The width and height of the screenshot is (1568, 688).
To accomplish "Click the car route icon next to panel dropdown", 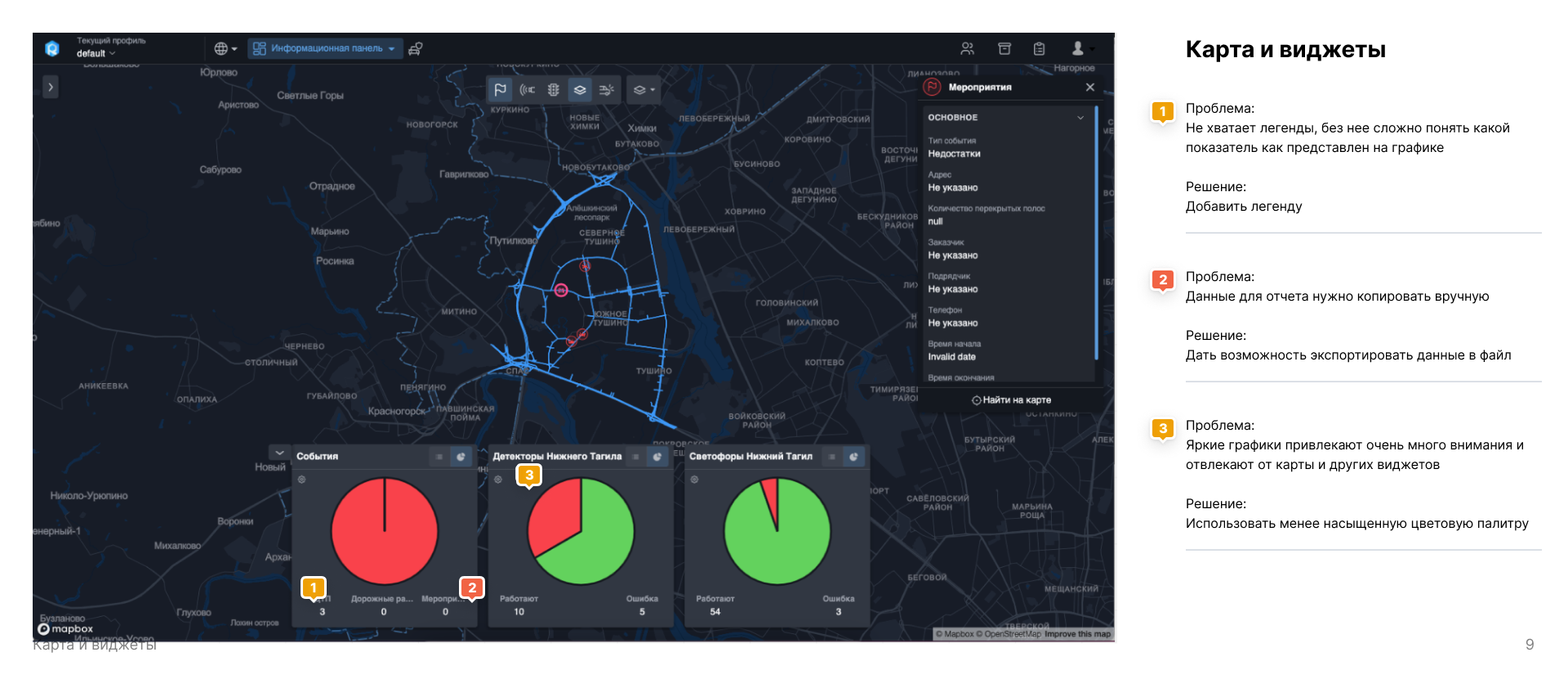I will click(x=415, y=49).
